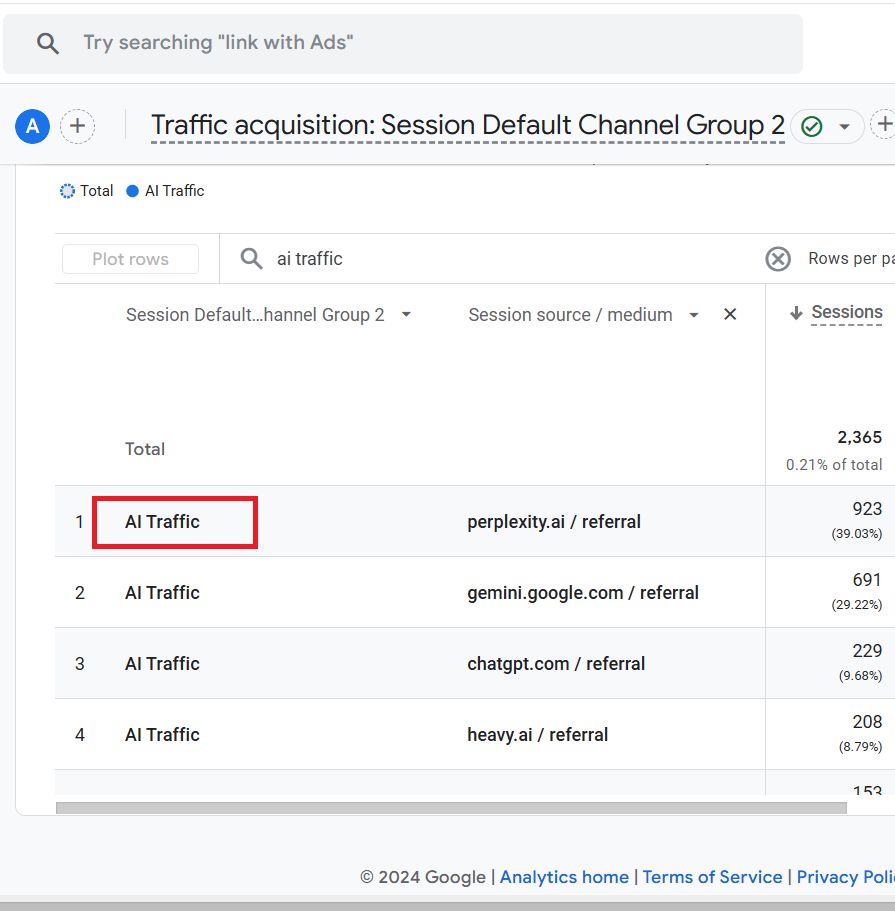Click gemini.google.com / referral cell
The height and width of the screenshot is (911, 895).
click(x=583, y=593)
